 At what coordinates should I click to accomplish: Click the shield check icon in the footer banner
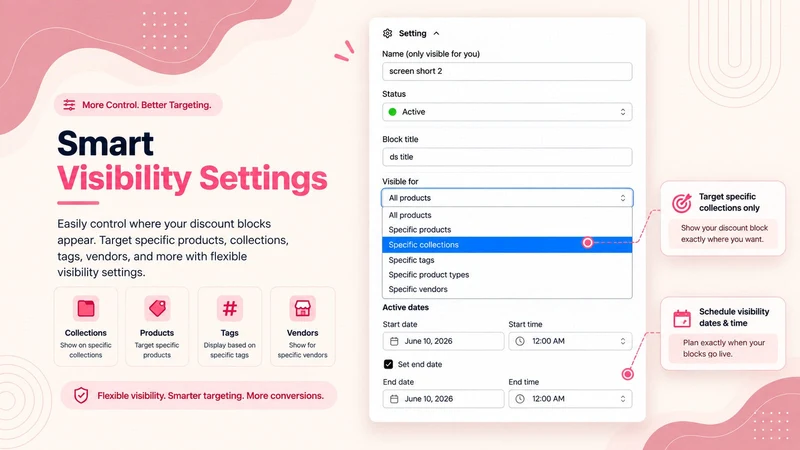click(x=81, y=395)
